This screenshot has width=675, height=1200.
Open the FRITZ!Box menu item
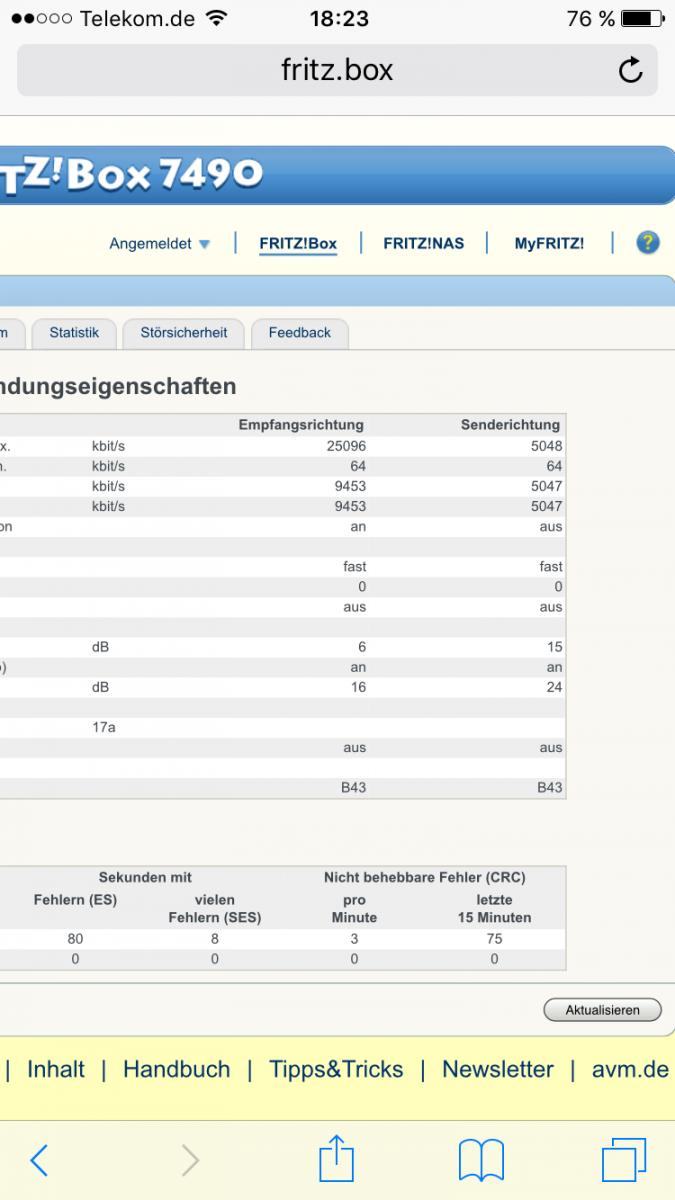click(298, 243)
